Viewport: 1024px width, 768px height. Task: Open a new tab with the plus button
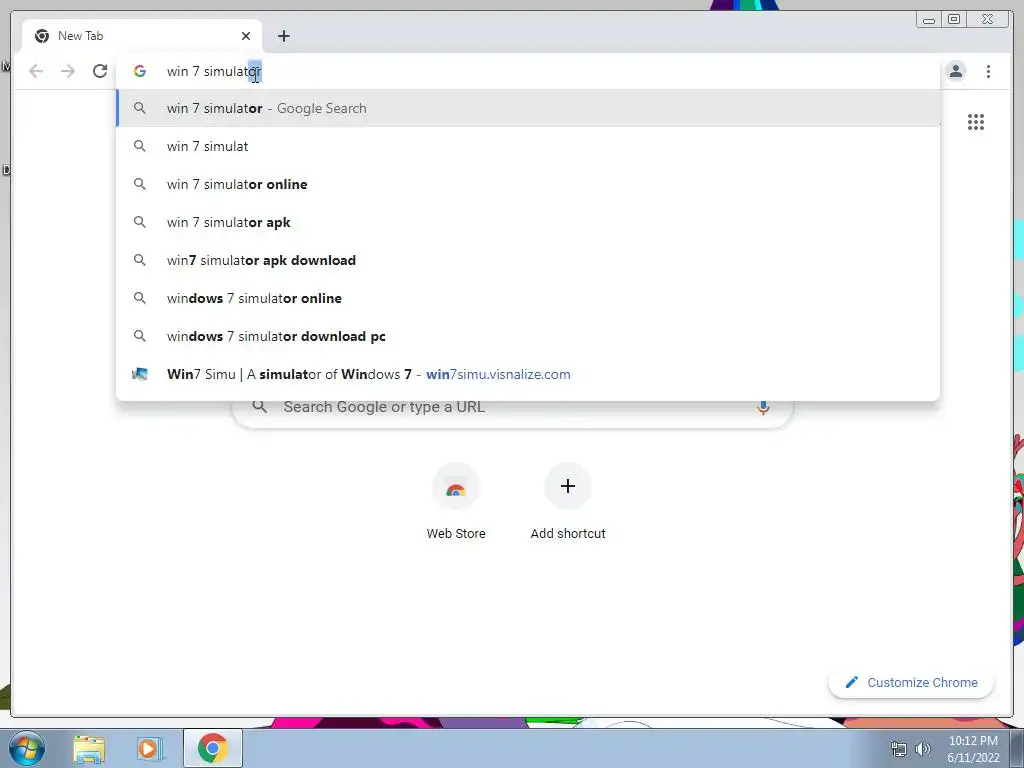tap(283, 36)
